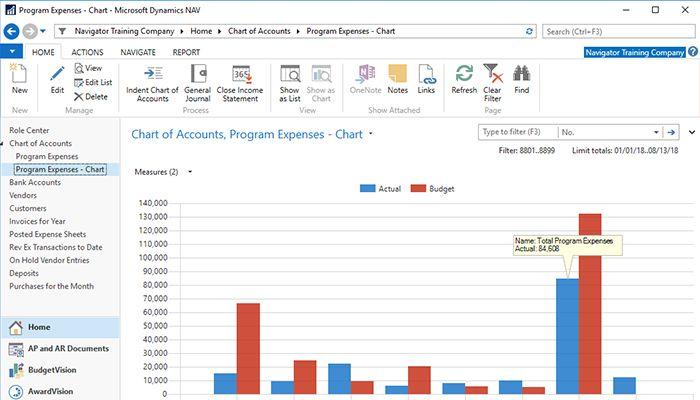Open the AwardVision section
Image resolution: width=700 pixels, height=400 pixels.
[60, 392]
